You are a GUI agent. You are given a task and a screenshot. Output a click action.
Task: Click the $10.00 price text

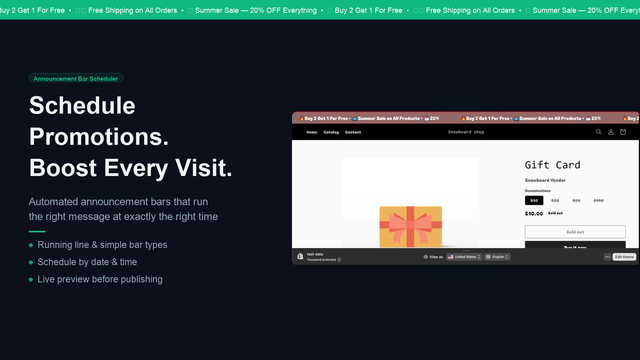534,213
